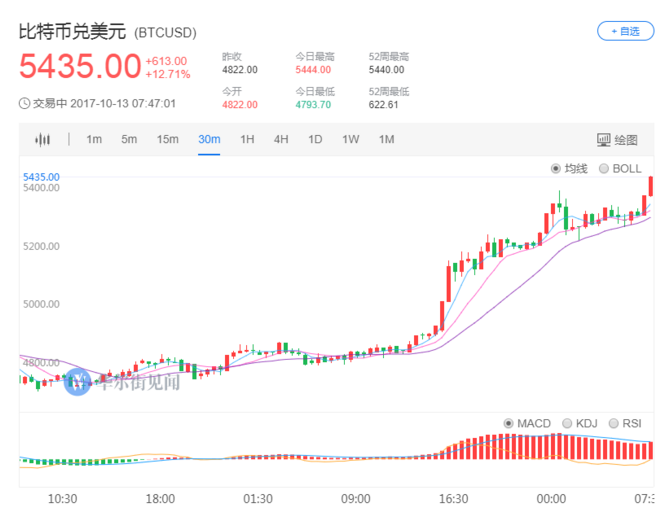Click the 09:00 time axis label
655x516 pixels.
click(356, 498)
